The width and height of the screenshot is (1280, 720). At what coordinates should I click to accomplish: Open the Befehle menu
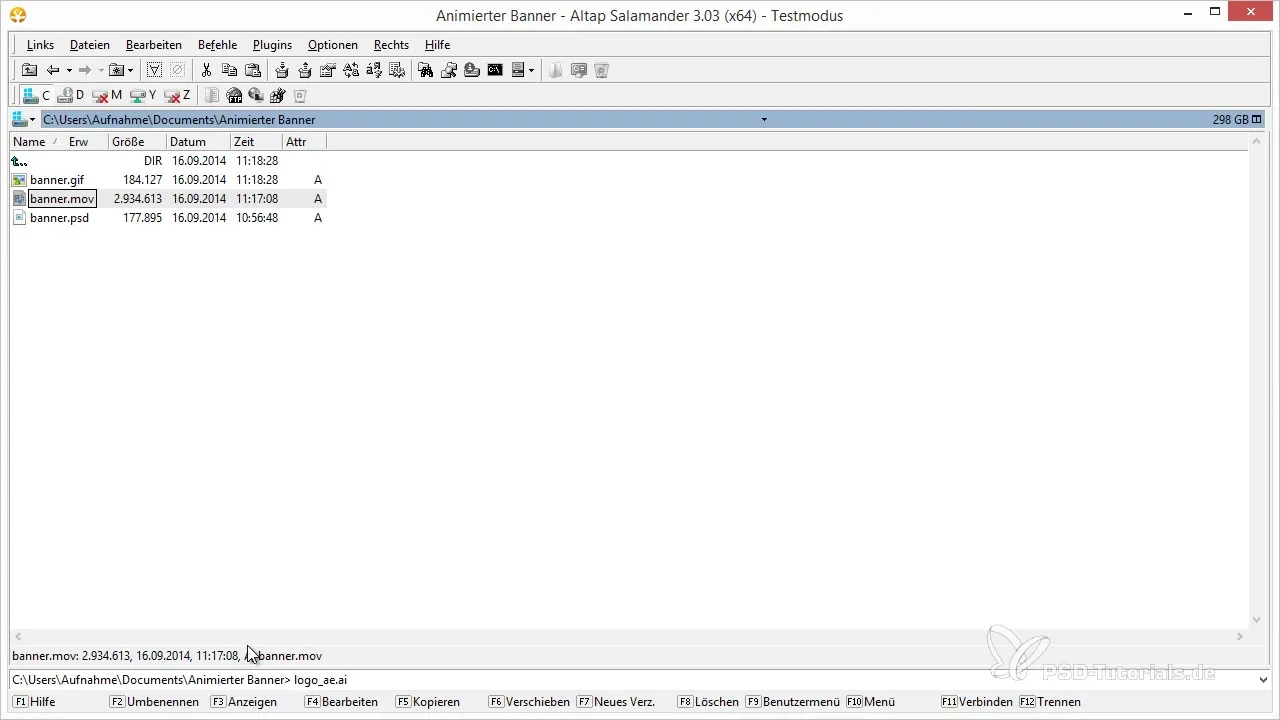(217, 45)
